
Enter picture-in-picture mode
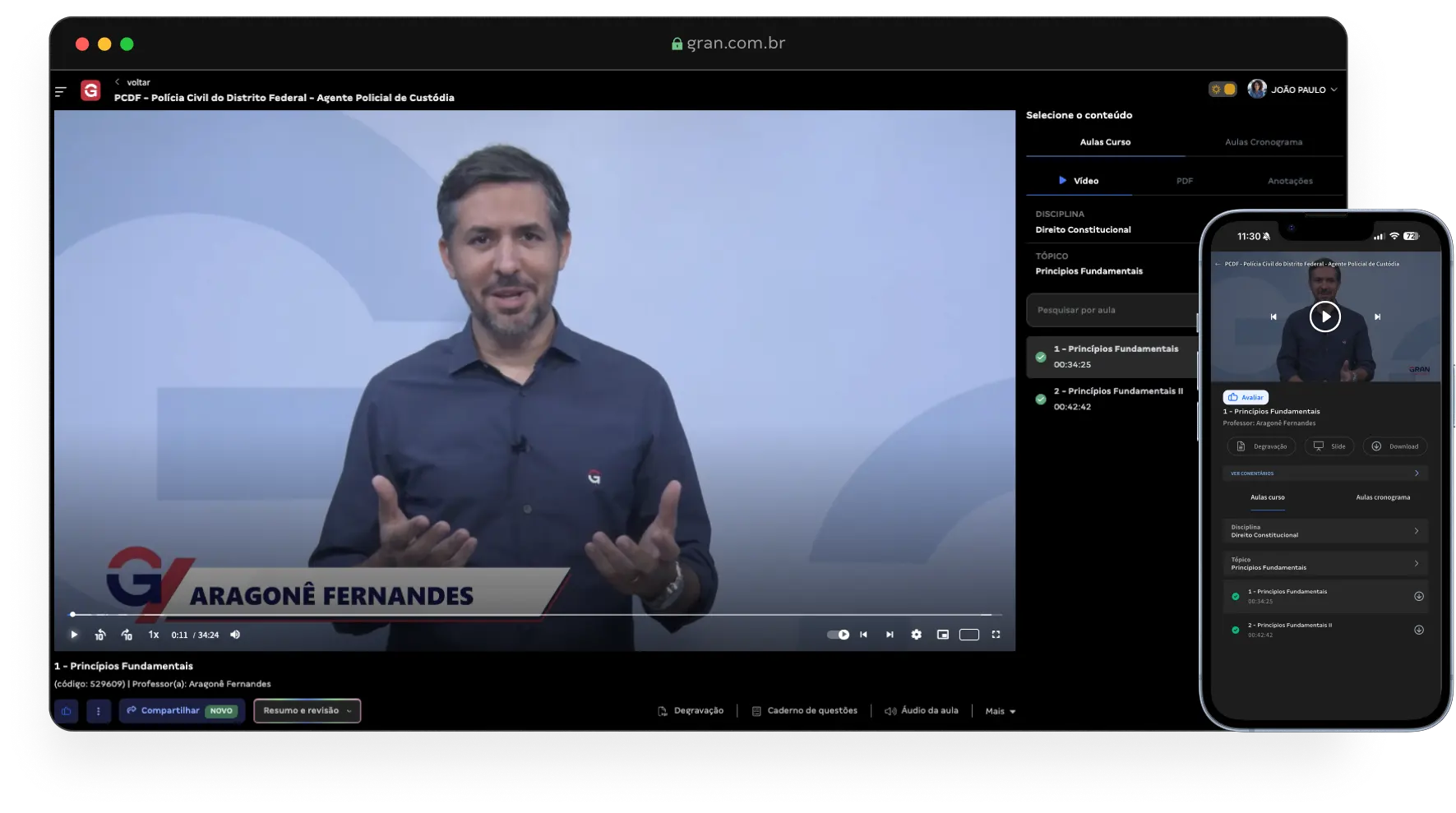tap(942, 634)
